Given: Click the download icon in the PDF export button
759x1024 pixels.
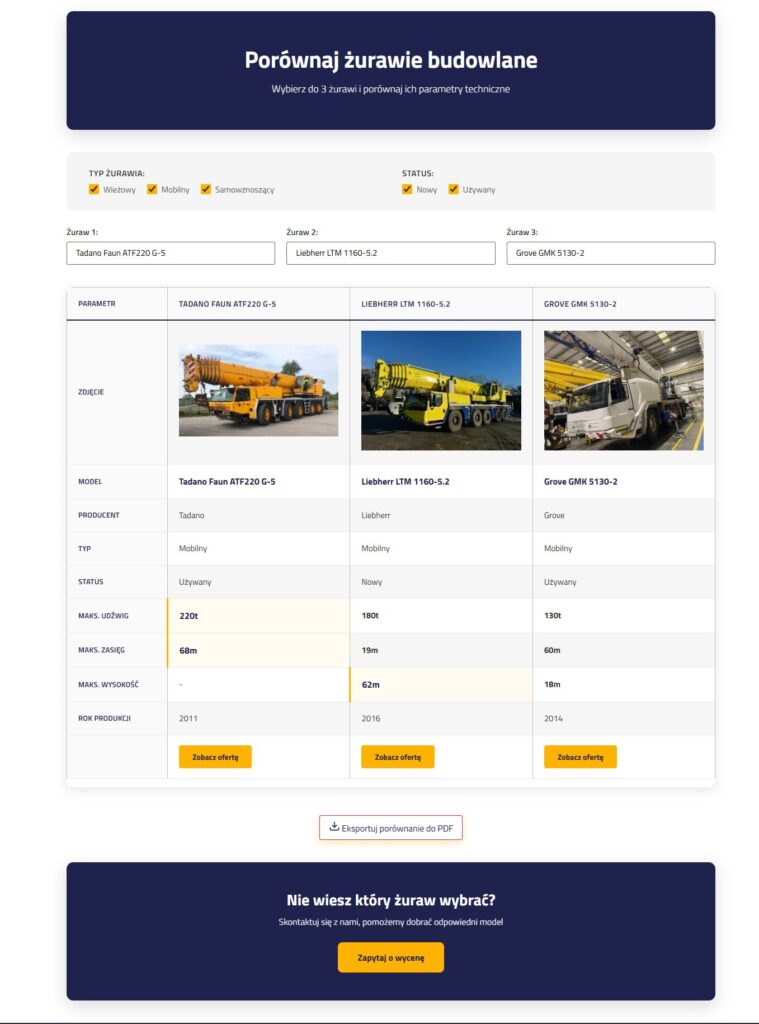Looking at the screenshot, I should (334, 827).
